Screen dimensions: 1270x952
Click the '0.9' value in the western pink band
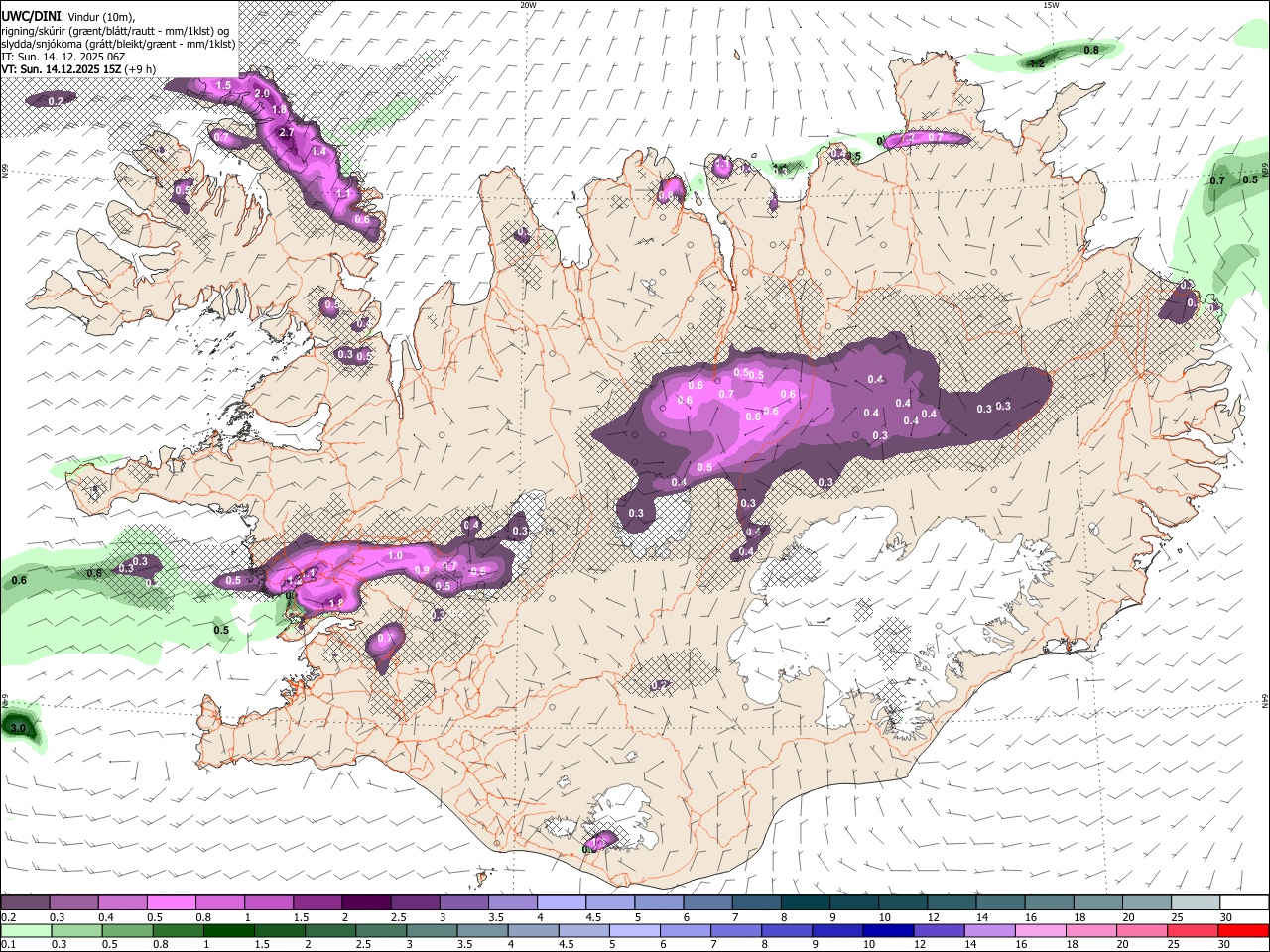click(x=422, y=570)
